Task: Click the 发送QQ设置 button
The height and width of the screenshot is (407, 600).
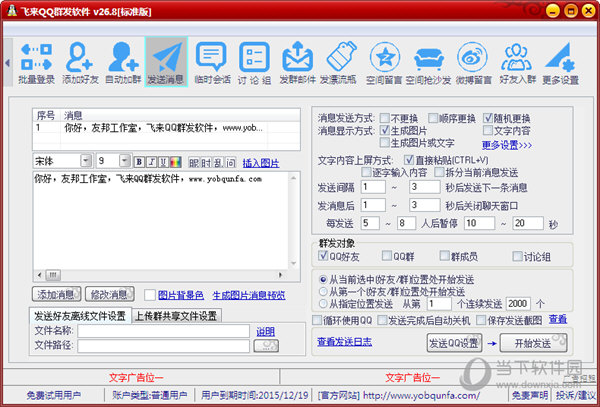Action: [x=454, y=344]
